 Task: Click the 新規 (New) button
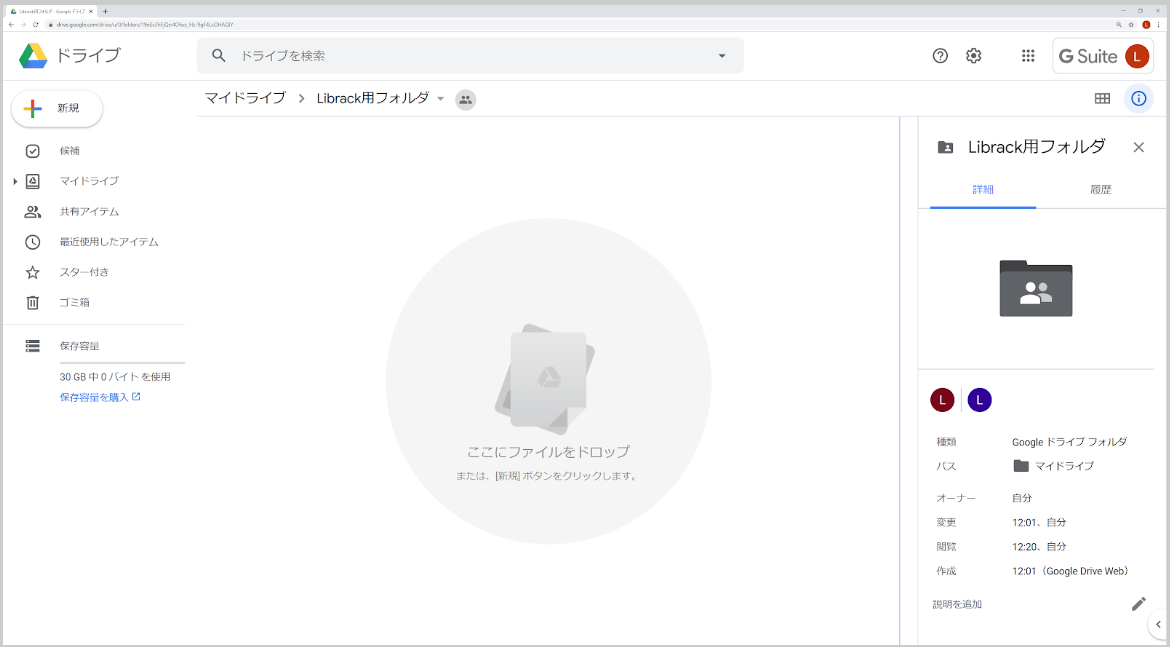[56, 108]
